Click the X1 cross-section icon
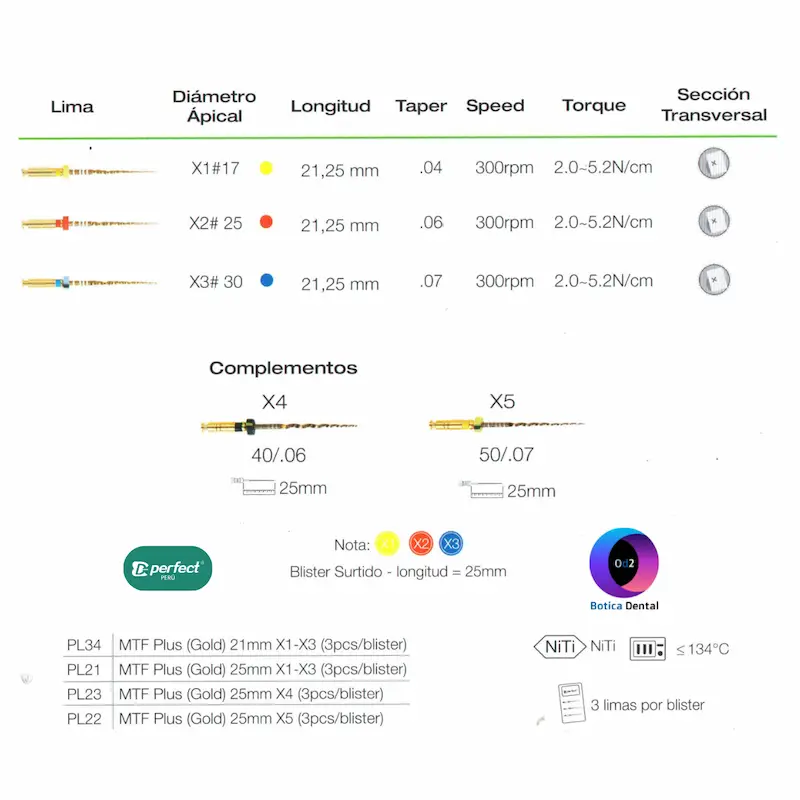Screen dimensions: 800x800 [714, 163]
